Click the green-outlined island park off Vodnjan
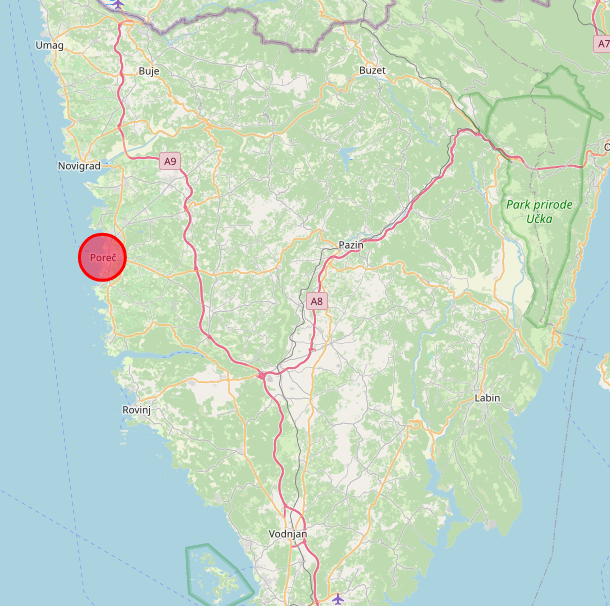 tap(219, 574)
